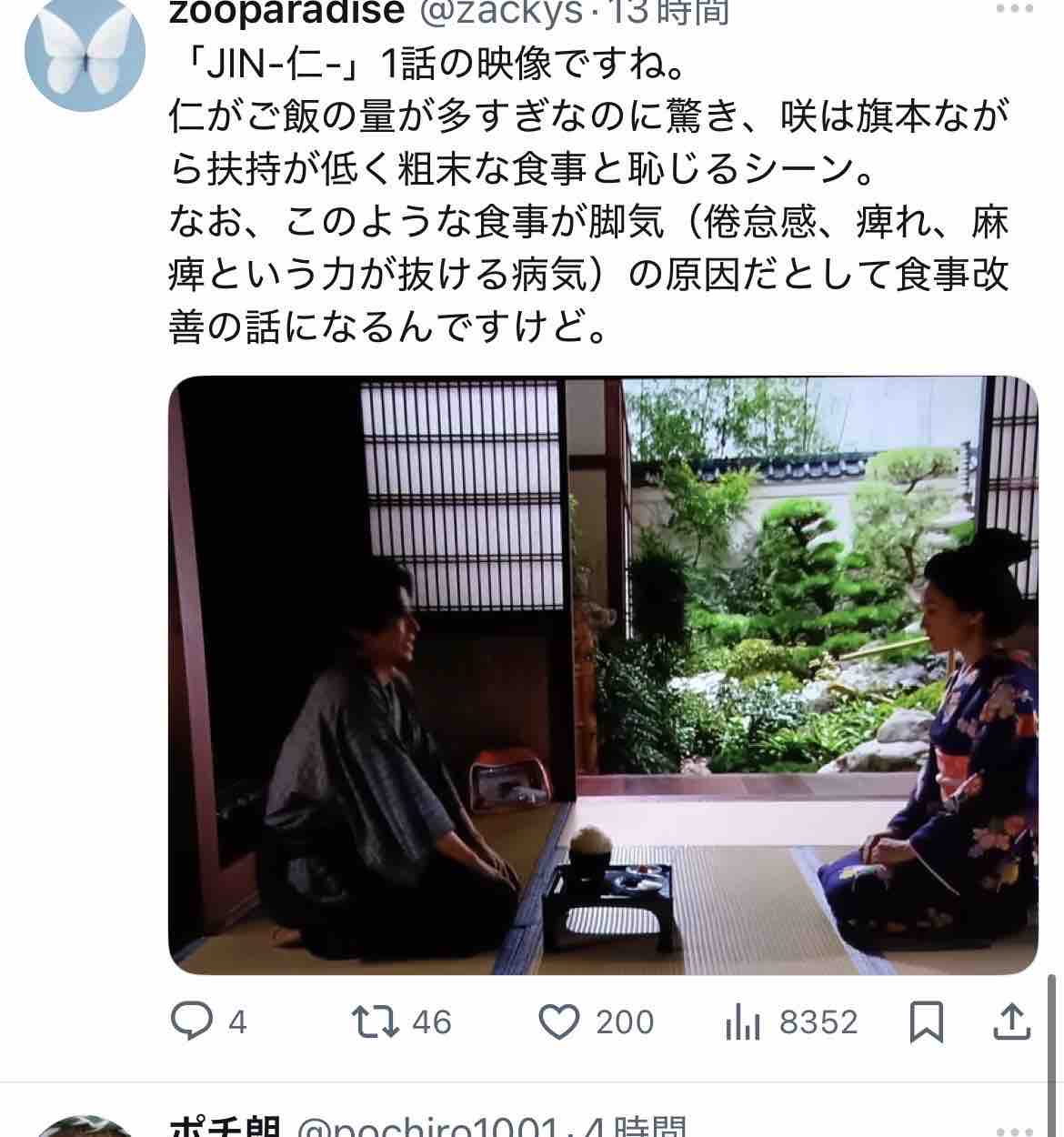Tap the retweet arrows icon
Screen dimensions: 1064x1137
(x=376, y=1021)
